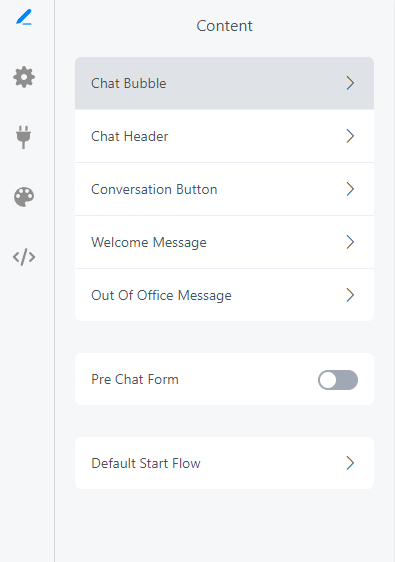Expand the Chat Bubble chevron arrow

[x=350, y=83]
